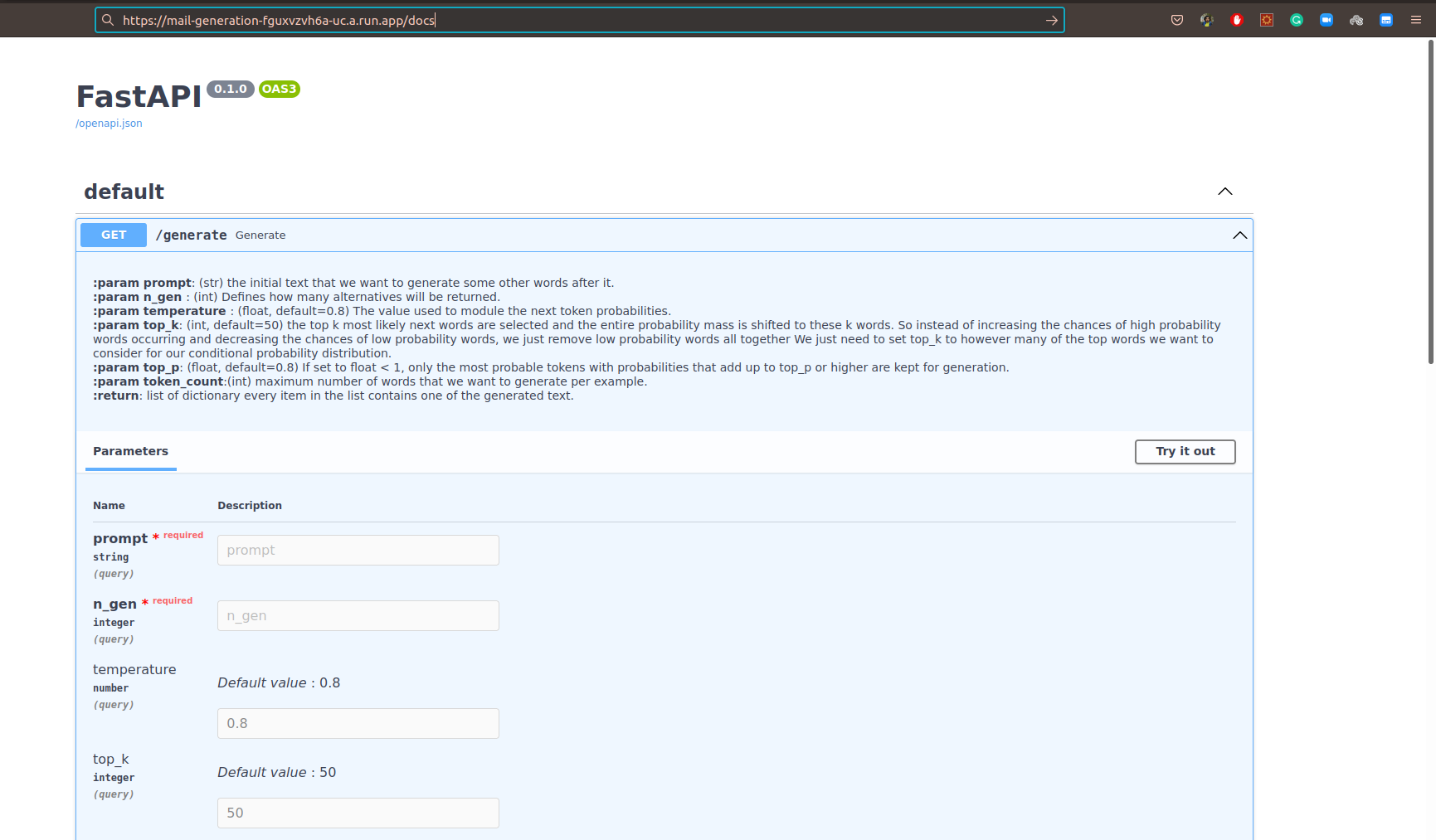Viewport: 1436px width, 840px height.
Task: Select the Parameters tab
Action: (x=130, y=452)
